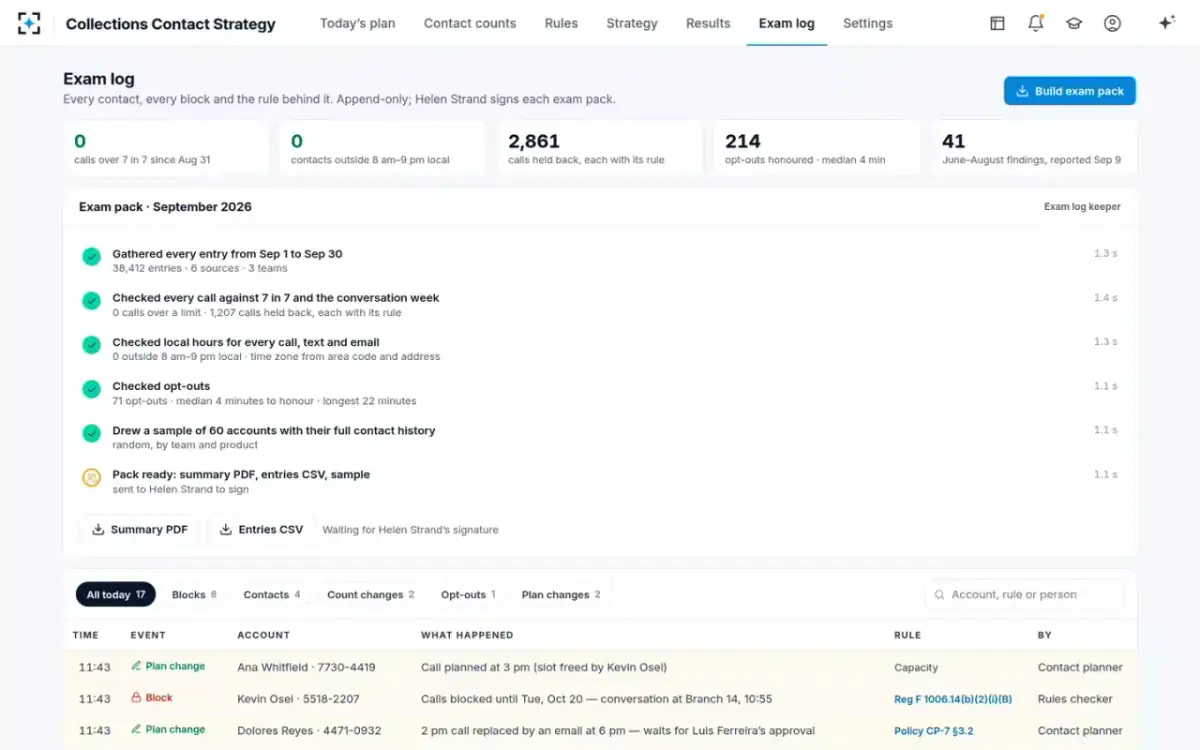Select the Exam log tab
The image size is (1200, 750).
[786, 23]
